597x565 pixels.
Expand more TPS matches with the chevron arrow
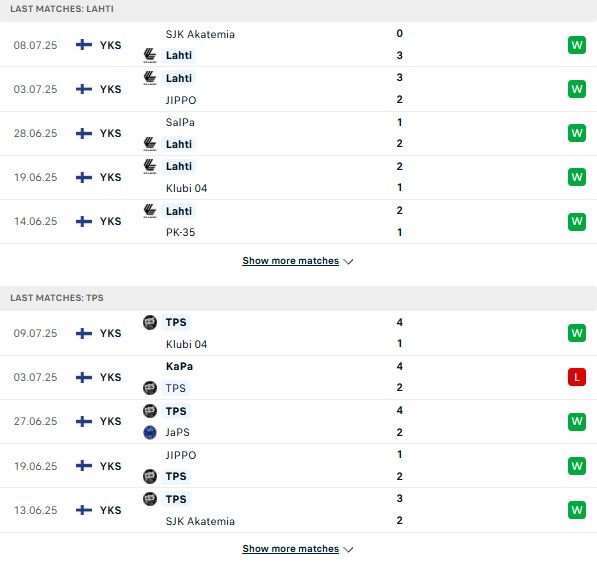[x=348, y=549]
